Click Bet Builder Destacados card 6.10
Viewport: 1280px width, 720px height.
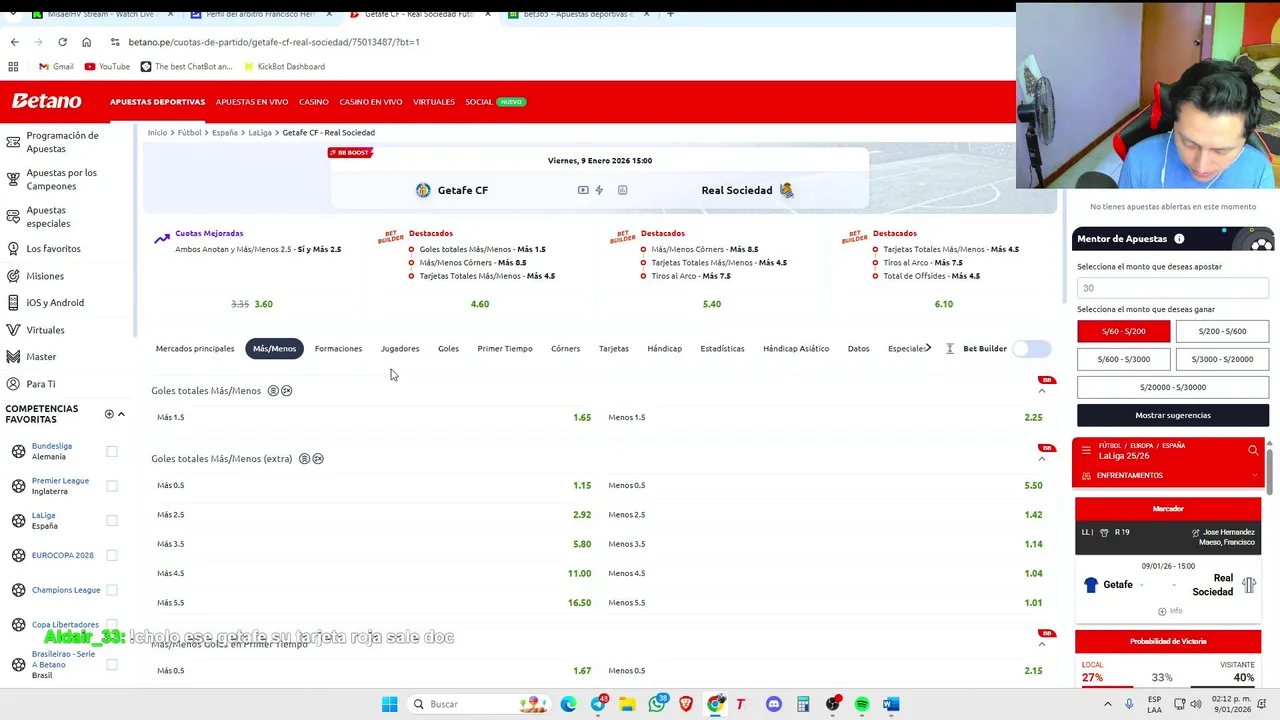[944, 304]
